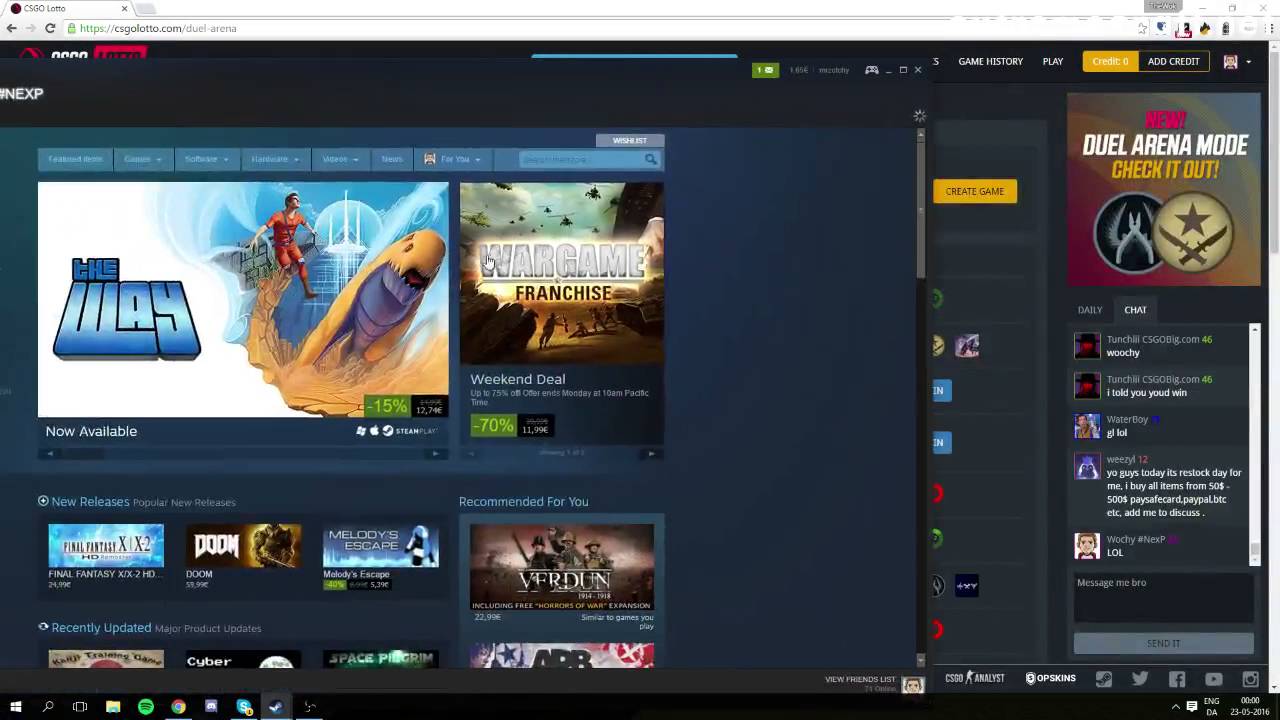Open Skype from the taskbar
Screen dimensions: 1280x720
coord(244,707)
